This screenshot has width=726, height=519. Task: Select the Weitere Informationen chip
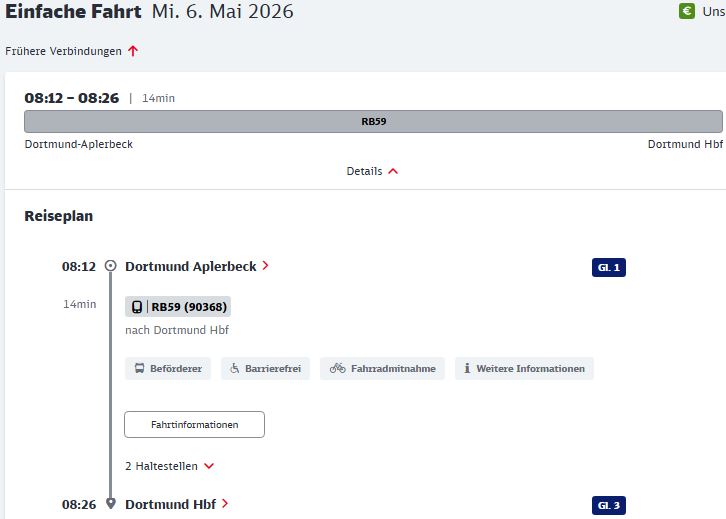(x=524, y=369)
